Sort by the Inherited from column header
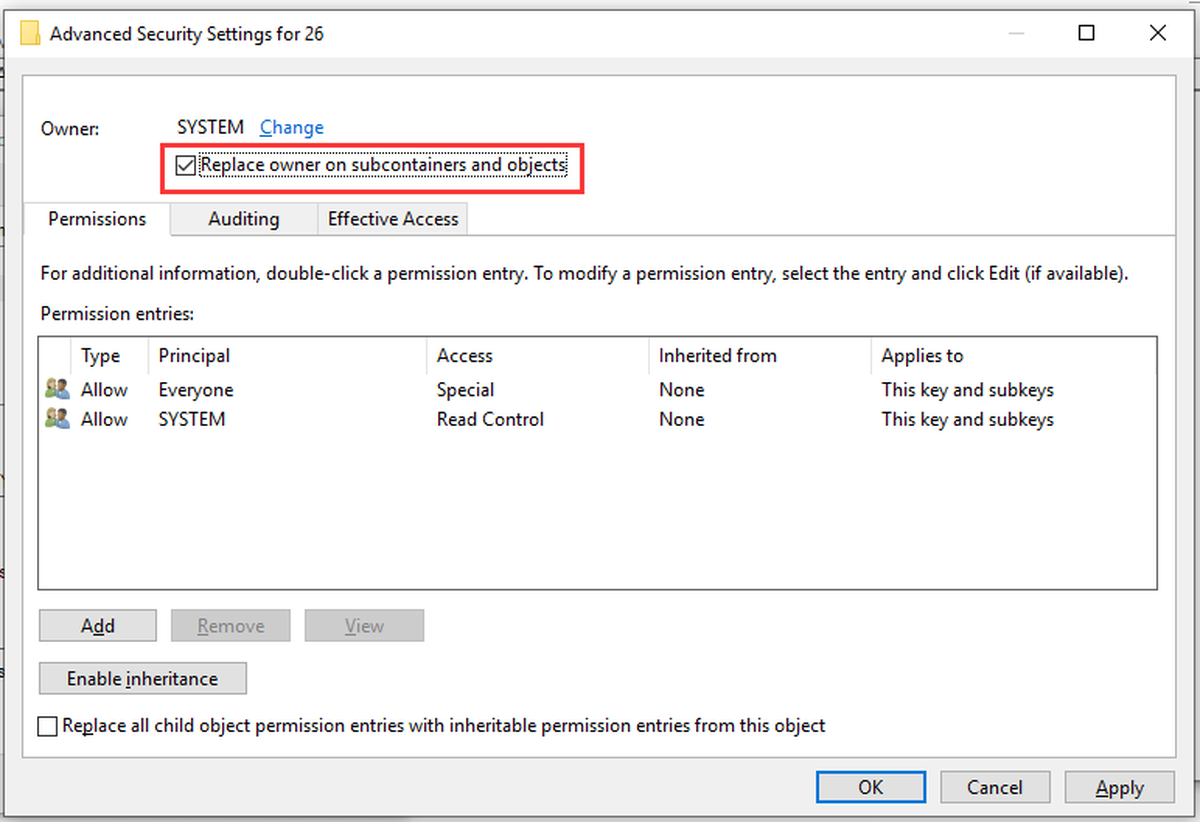This screenshot has height=822, width=1200. 760,356
